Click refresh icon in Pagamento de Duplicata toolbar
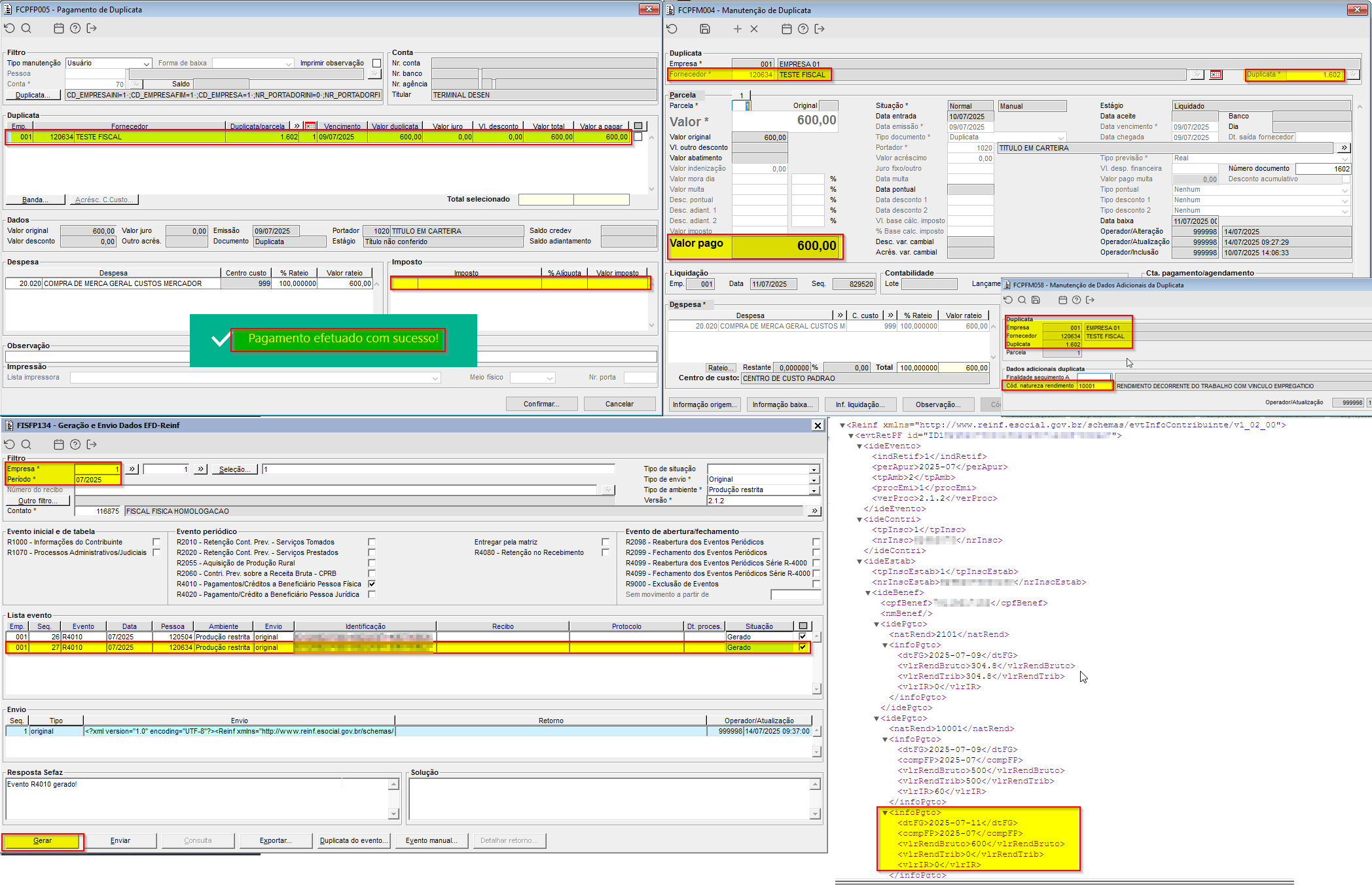The width and height of the screenshot is (1372, 894). coord(9,28)
